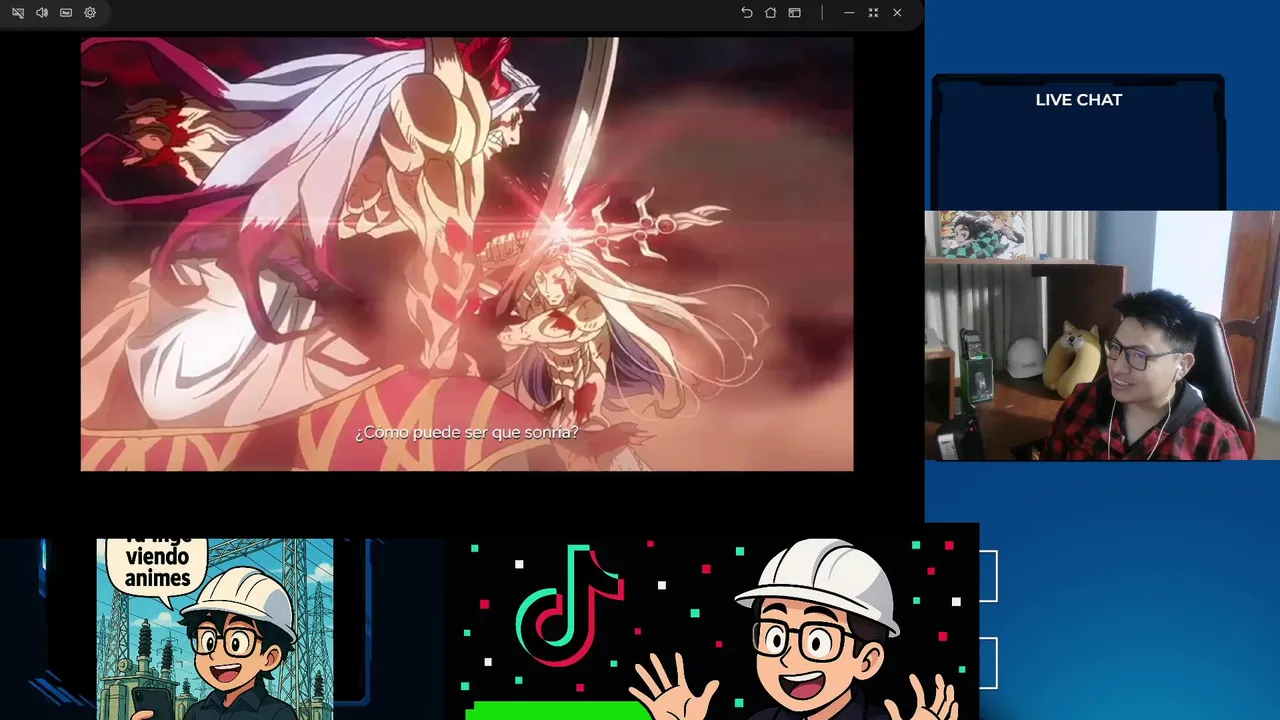This screenshot has width=1280, height=720.
Task: Click the TikTok logo graphic
Action: point(570,606)
